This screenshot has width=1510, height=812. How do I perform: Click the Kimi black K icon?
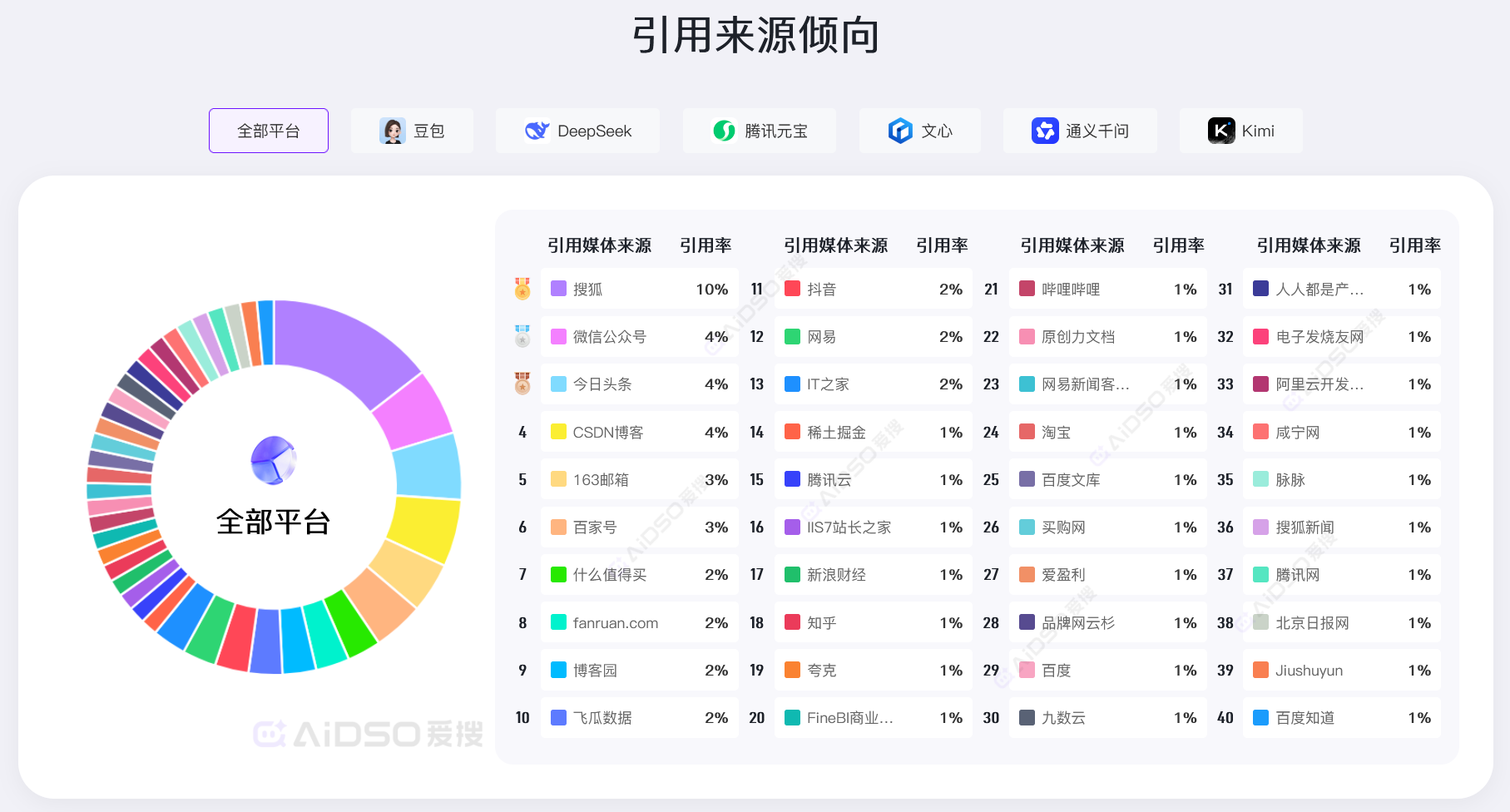[x=1220, y=131]
